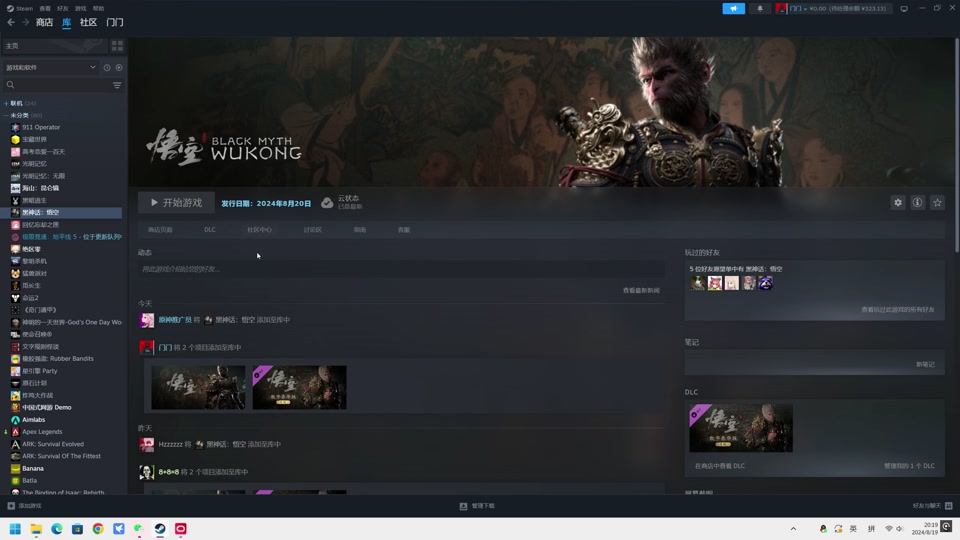
Task: Open the 帮助 help menu
Action: tap(98, 9)
